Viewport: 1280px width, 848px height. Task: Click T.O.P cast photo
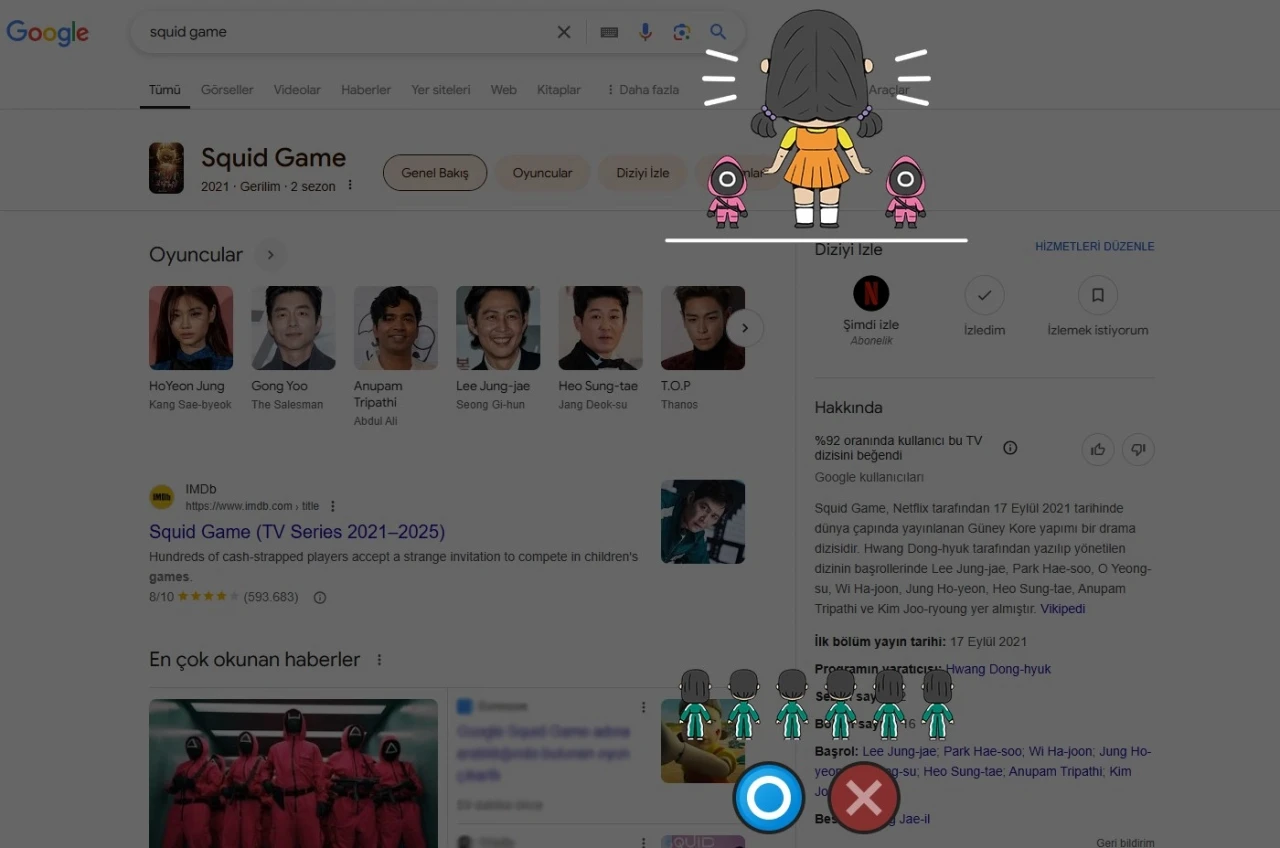[x=703, y=328]
